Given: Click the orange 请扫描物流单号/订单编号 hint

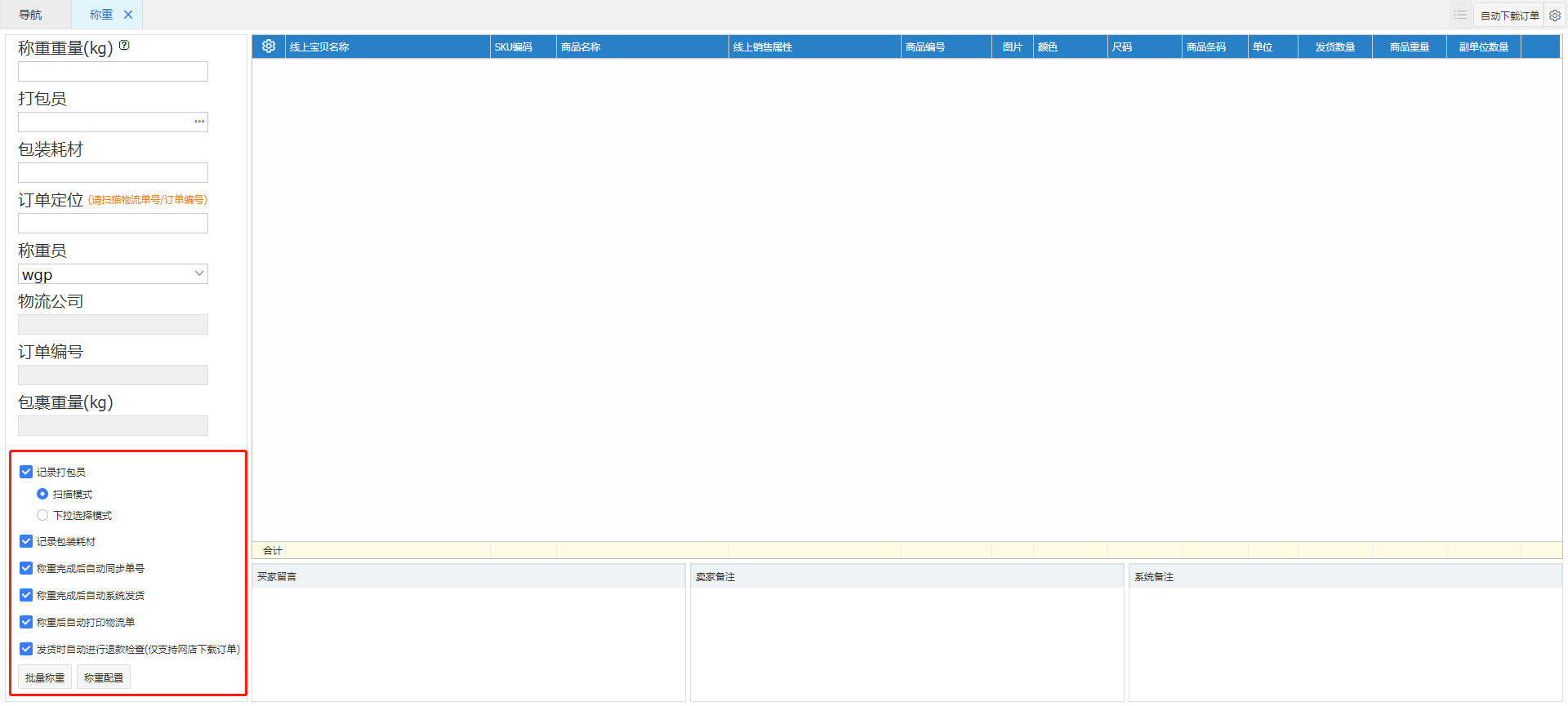Looking at the screenshot, I should (x=148, y=199).
